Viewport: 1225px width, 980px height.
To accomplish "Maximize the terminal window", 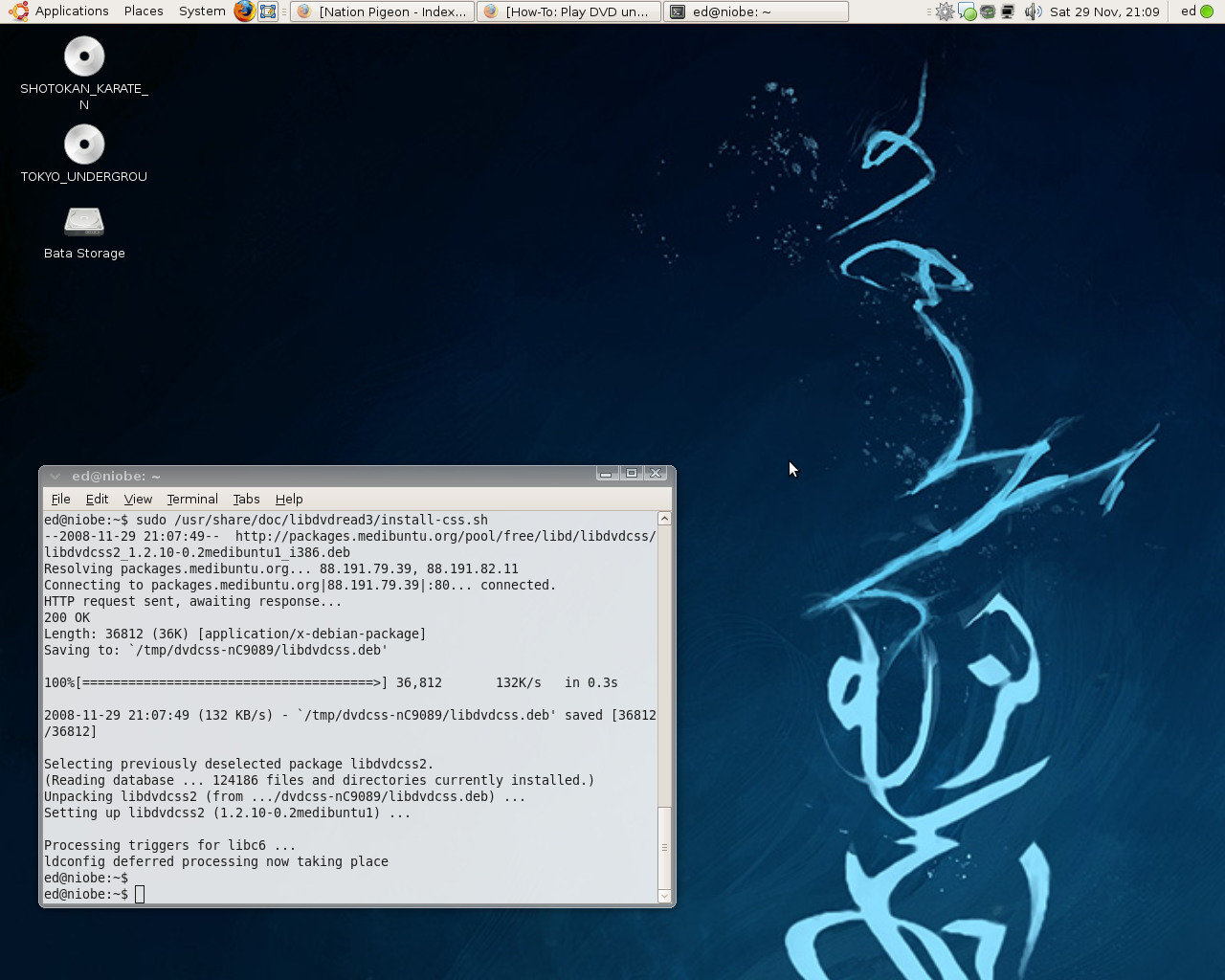I will click(x=631, y=474).
